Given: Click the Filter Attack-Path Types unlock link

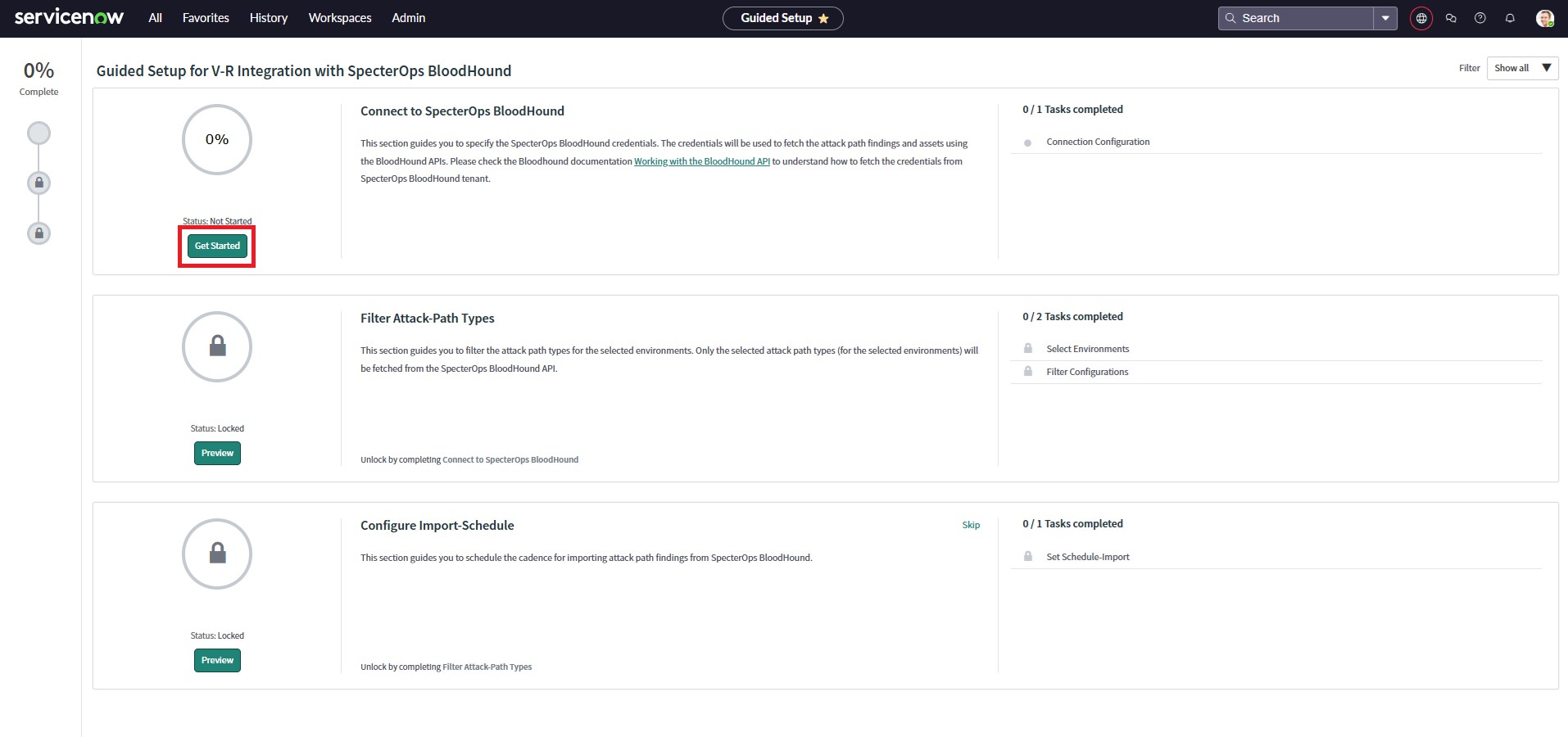Looking at the screenshot, I should (x=487, y=667).
